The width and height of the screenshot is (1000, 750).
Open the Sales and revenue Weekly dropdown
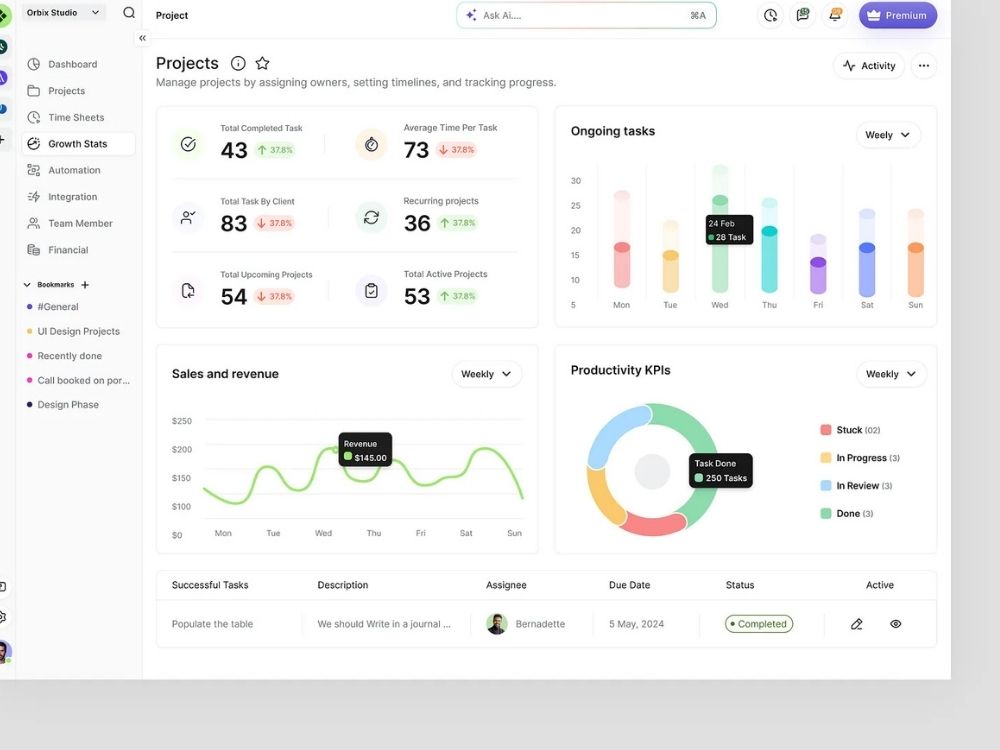click(486, 374)
